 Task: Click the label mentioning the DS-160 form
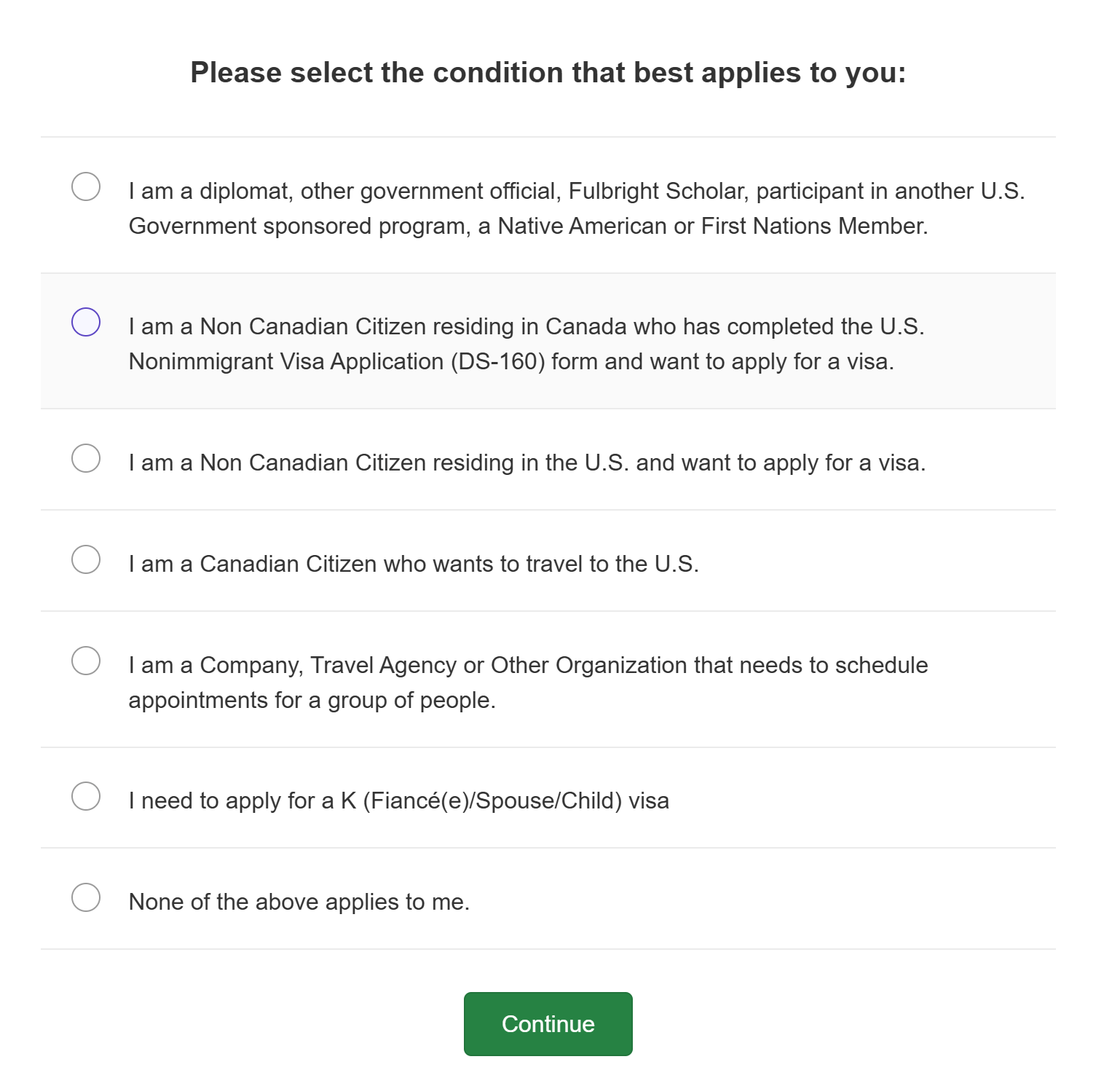coord(527,344)
